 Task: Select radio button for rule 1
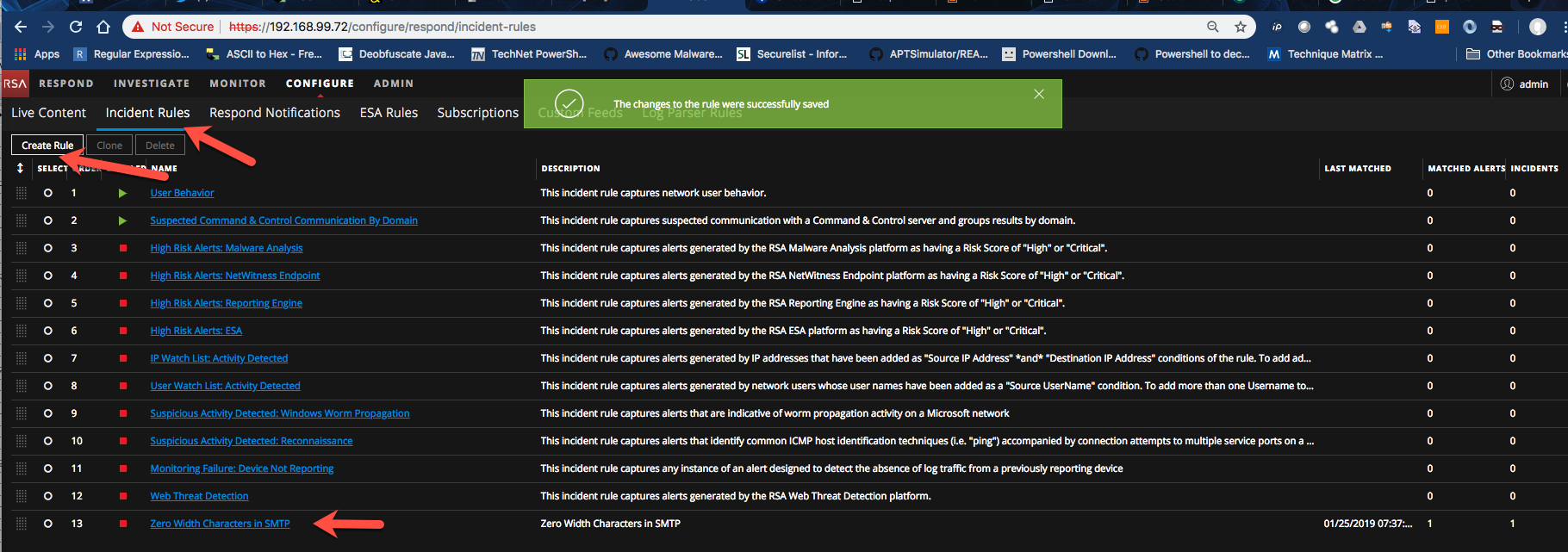48,193
